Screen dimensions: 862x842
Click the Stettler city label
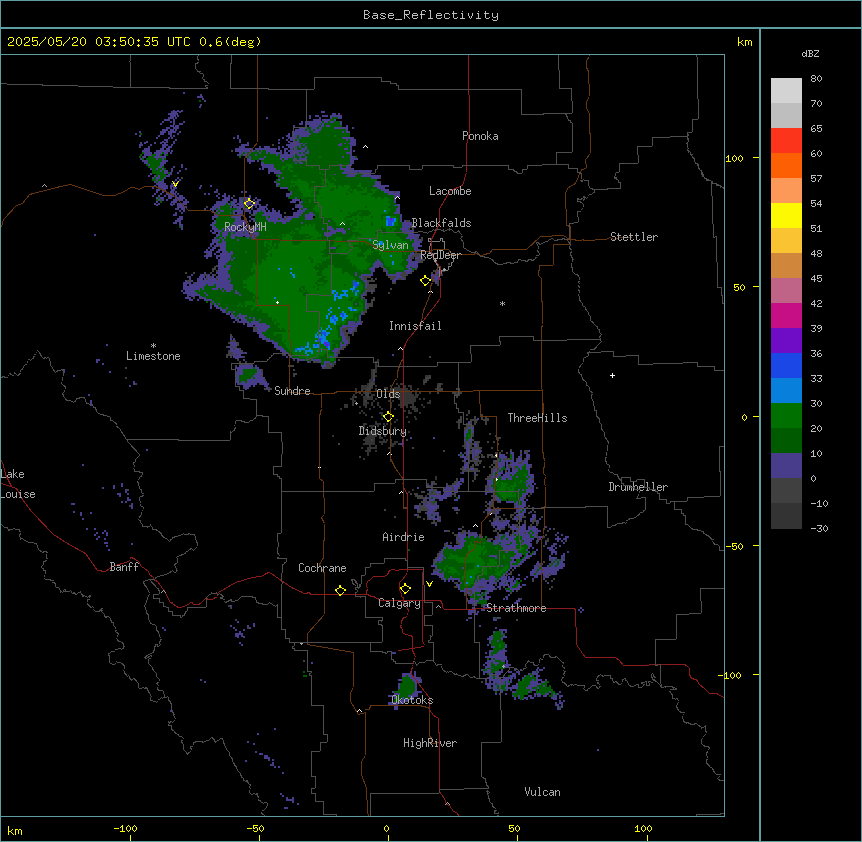[634, 237]
